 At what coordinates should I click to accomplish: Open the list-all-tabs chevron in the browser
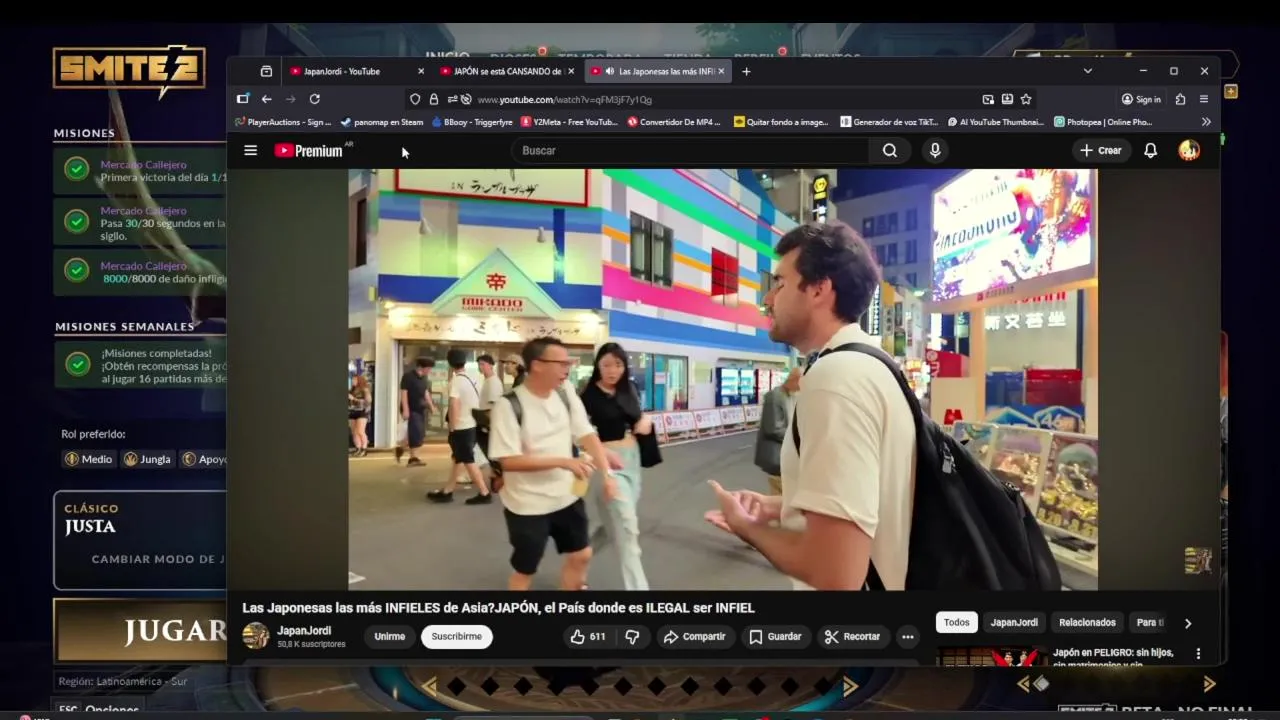point(1087,71)
